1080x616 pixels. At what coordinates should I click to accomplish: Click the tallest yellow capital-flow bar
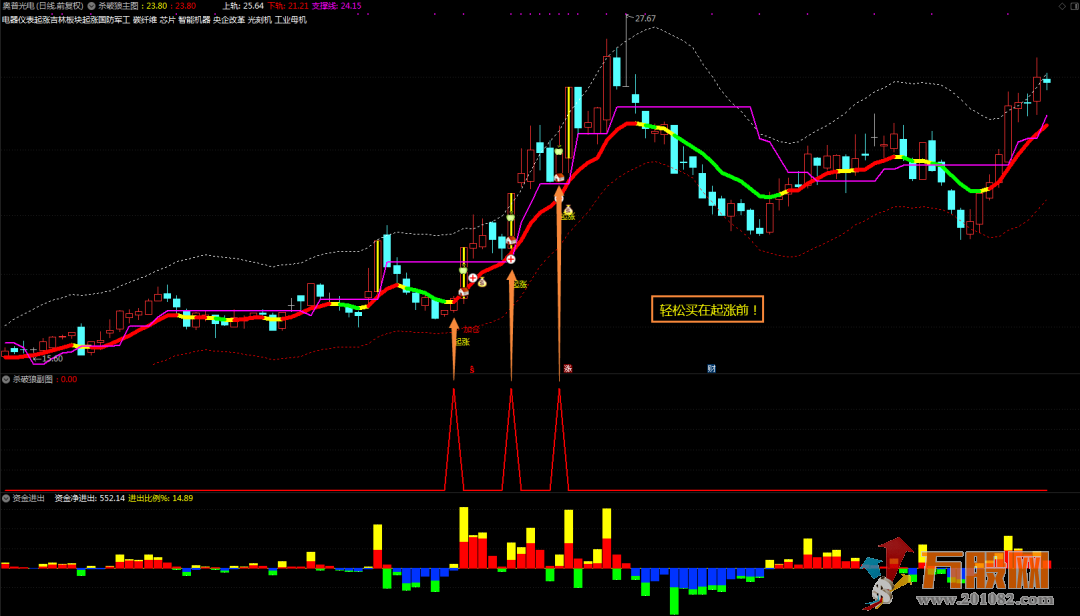click(x=464, y=523)
